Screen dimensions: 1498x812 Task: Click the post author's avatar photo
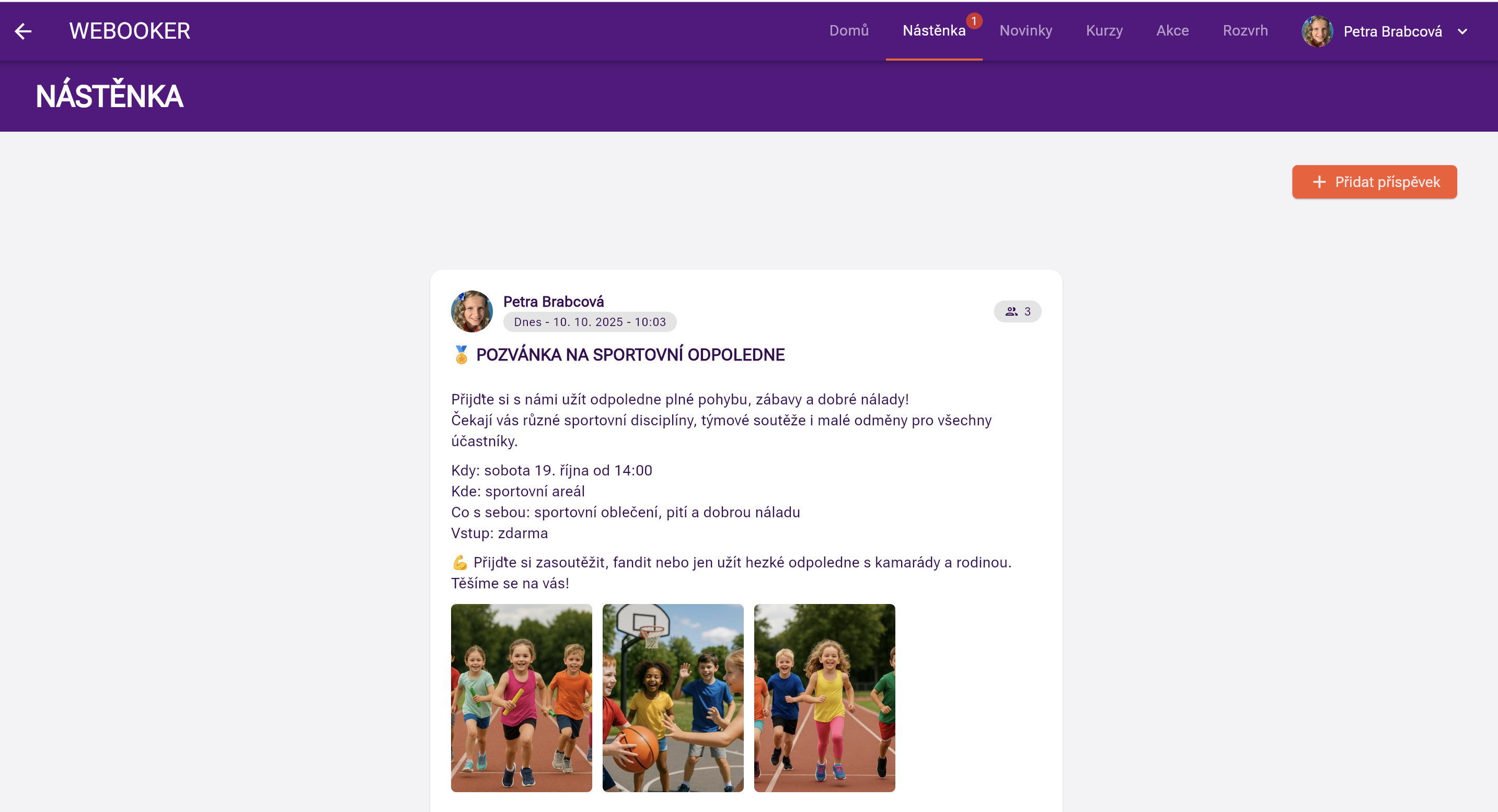(x=471, y=311)
